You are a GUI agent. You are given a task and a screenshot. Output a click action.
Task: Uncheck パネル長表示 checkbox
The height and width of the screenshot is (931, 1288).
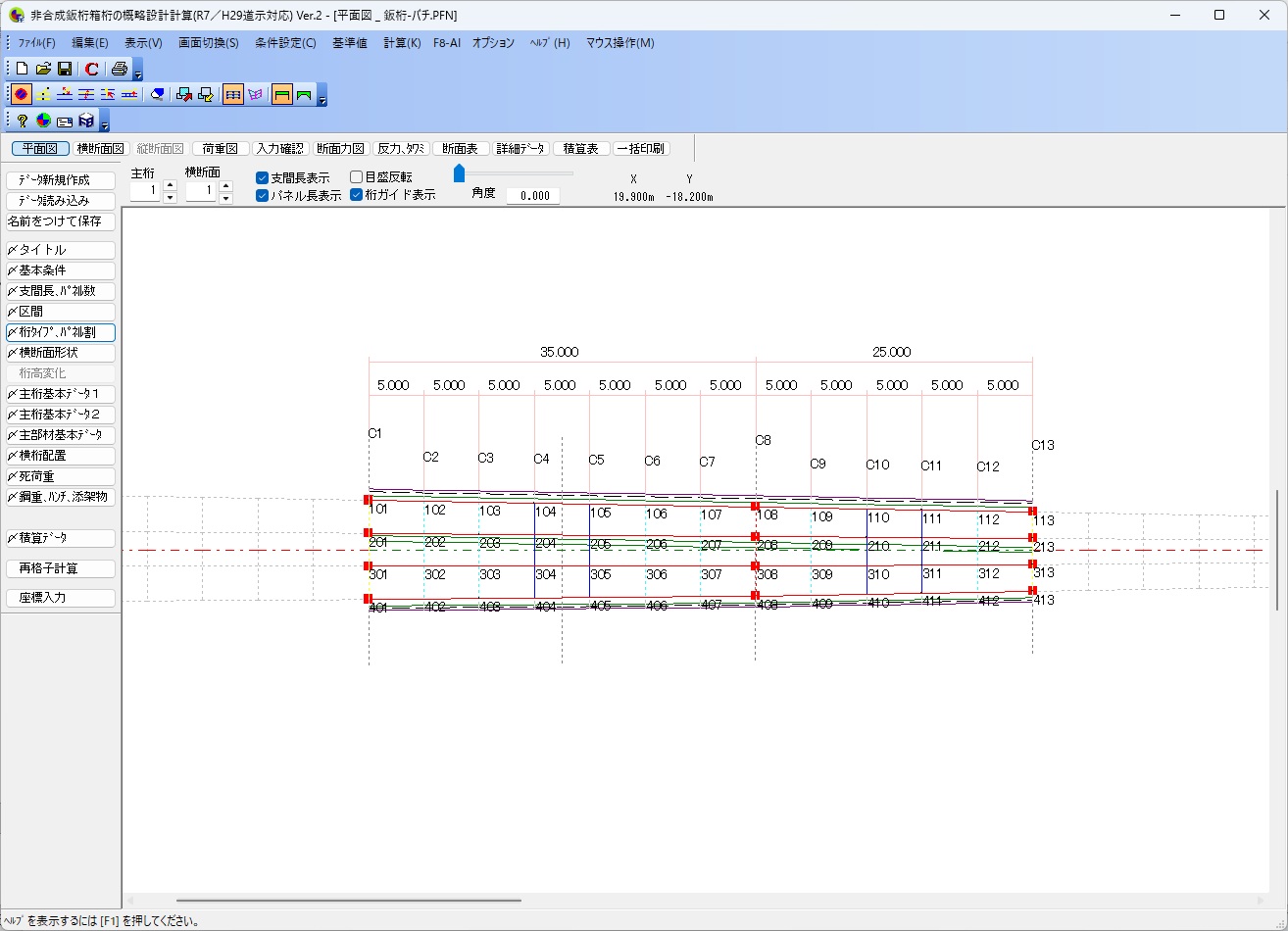pyautogui.click(x=262, y=195)
